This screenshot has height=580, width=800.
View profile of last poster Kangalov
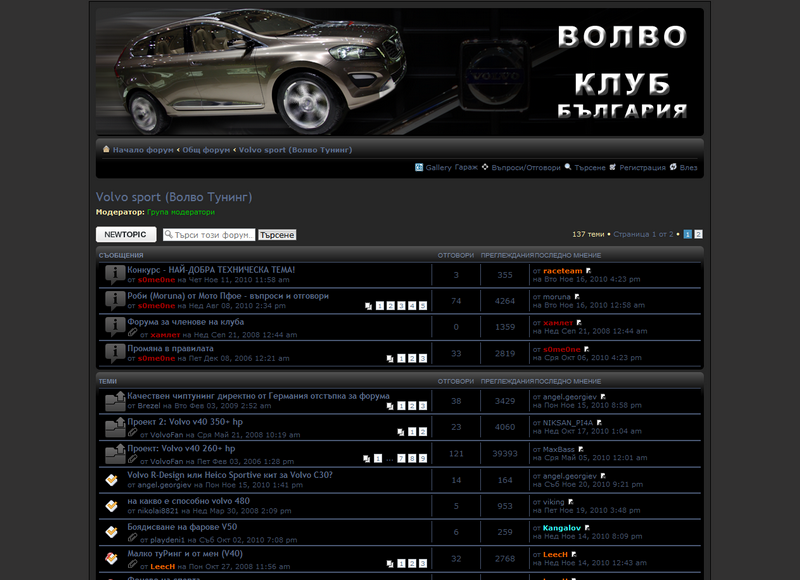[x=562, y=528]
